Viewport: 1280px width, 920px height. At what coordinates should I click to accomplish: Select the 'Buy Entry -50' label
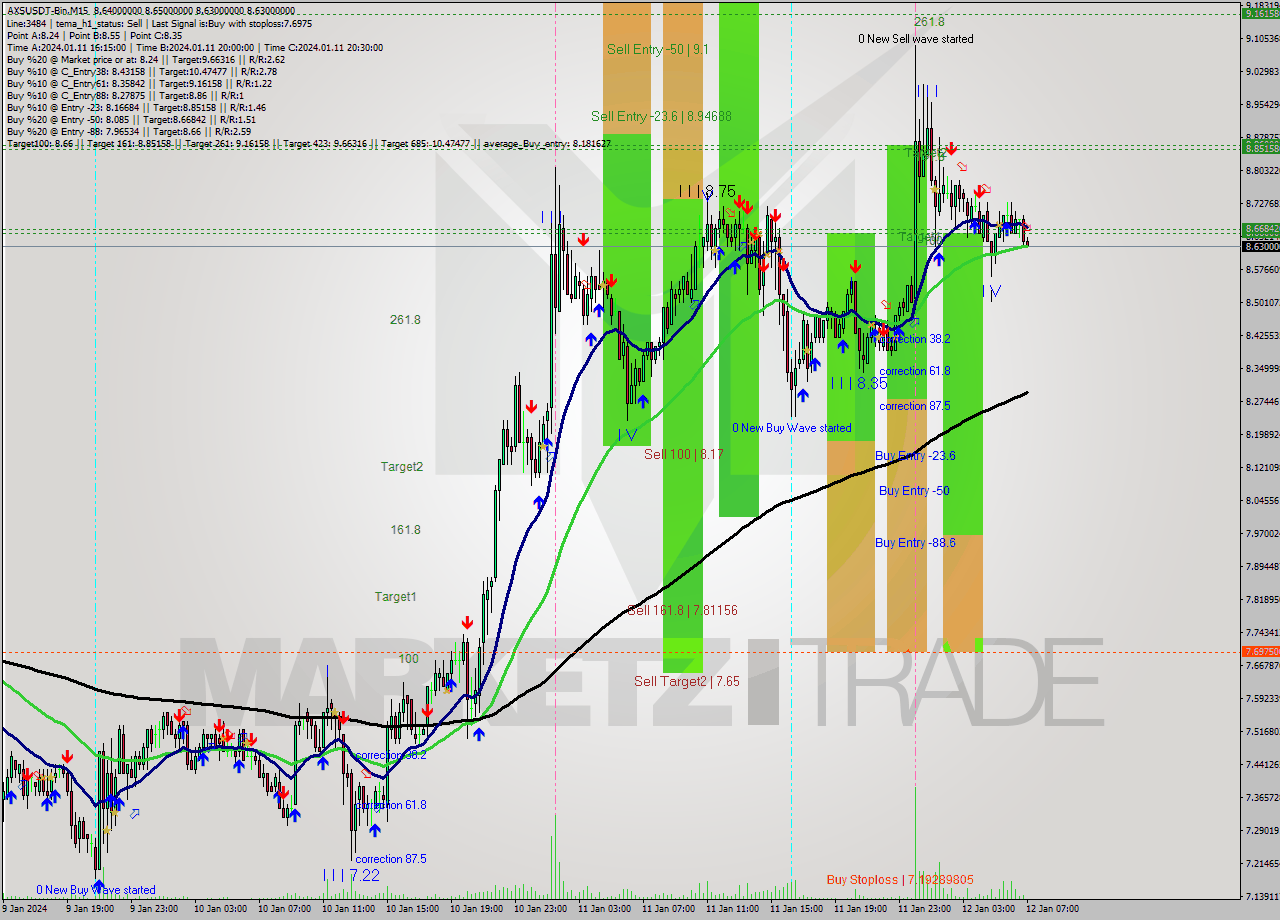pos(914,491)
